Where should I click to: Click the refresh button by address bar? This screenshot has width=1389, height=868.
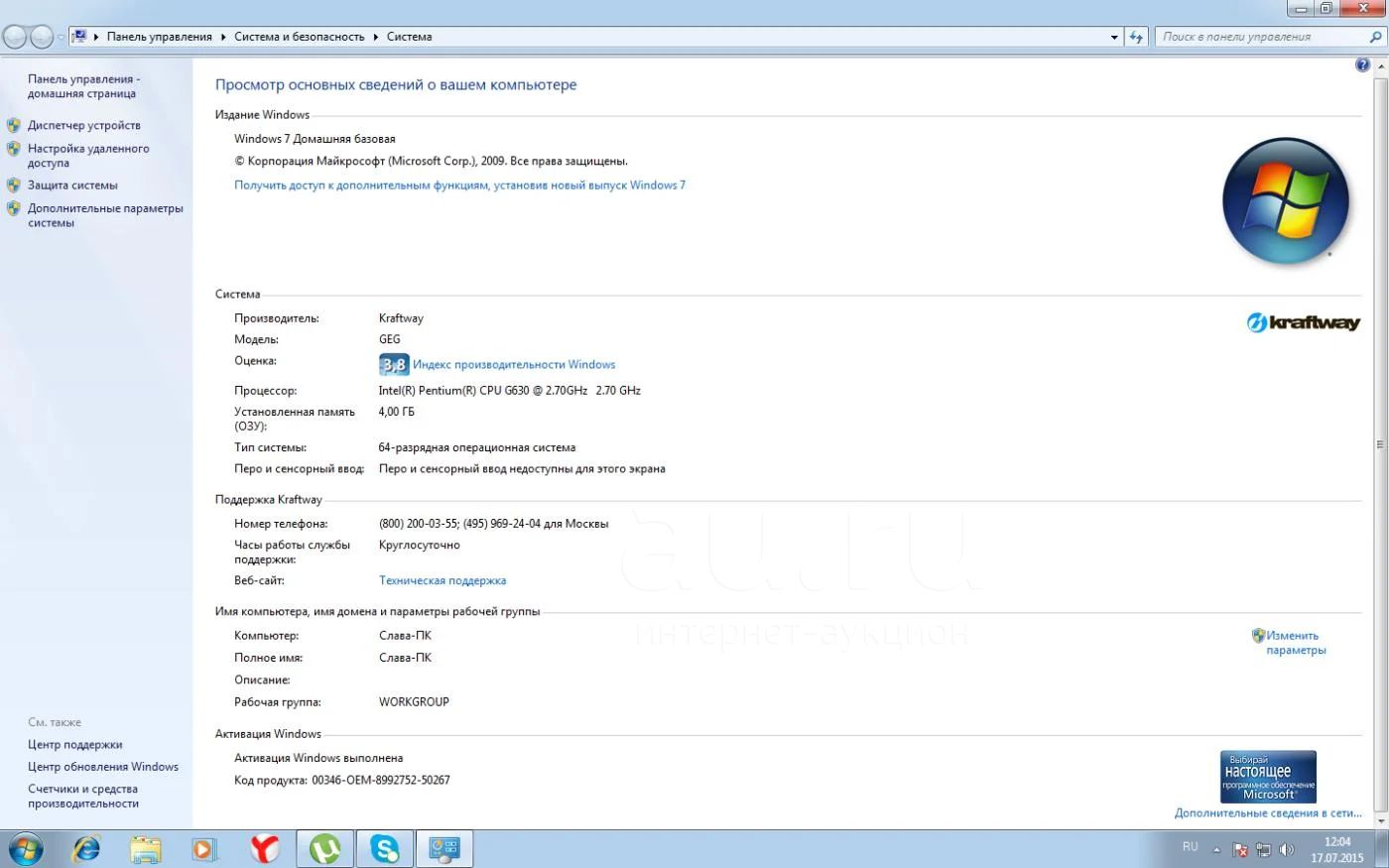pos(1137,37)
